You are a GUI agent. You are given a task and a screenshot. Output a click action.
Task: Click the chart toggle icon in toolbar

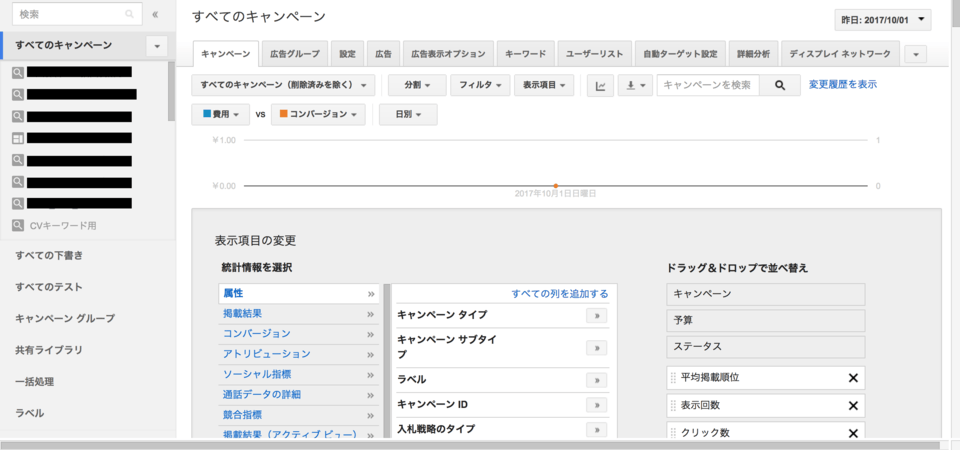pyautogui.click(x=600, y=86)
